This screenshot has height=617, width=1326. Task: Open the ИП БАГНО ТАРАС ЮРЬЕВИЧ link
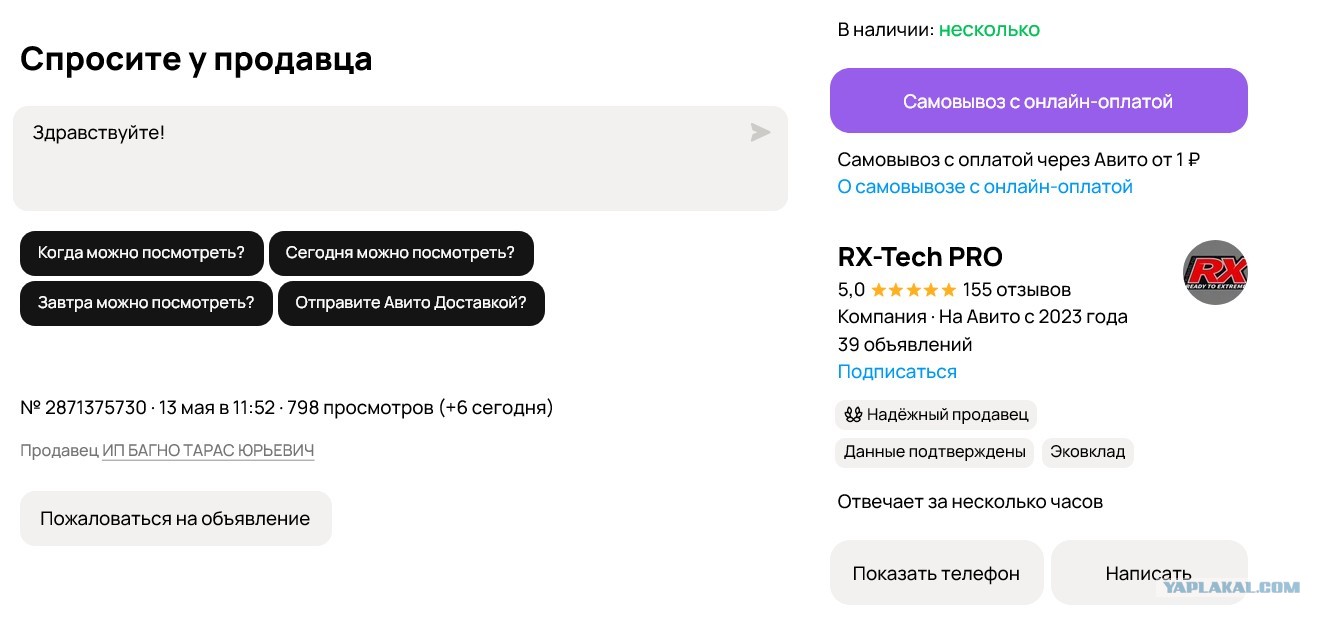(208, 451)
